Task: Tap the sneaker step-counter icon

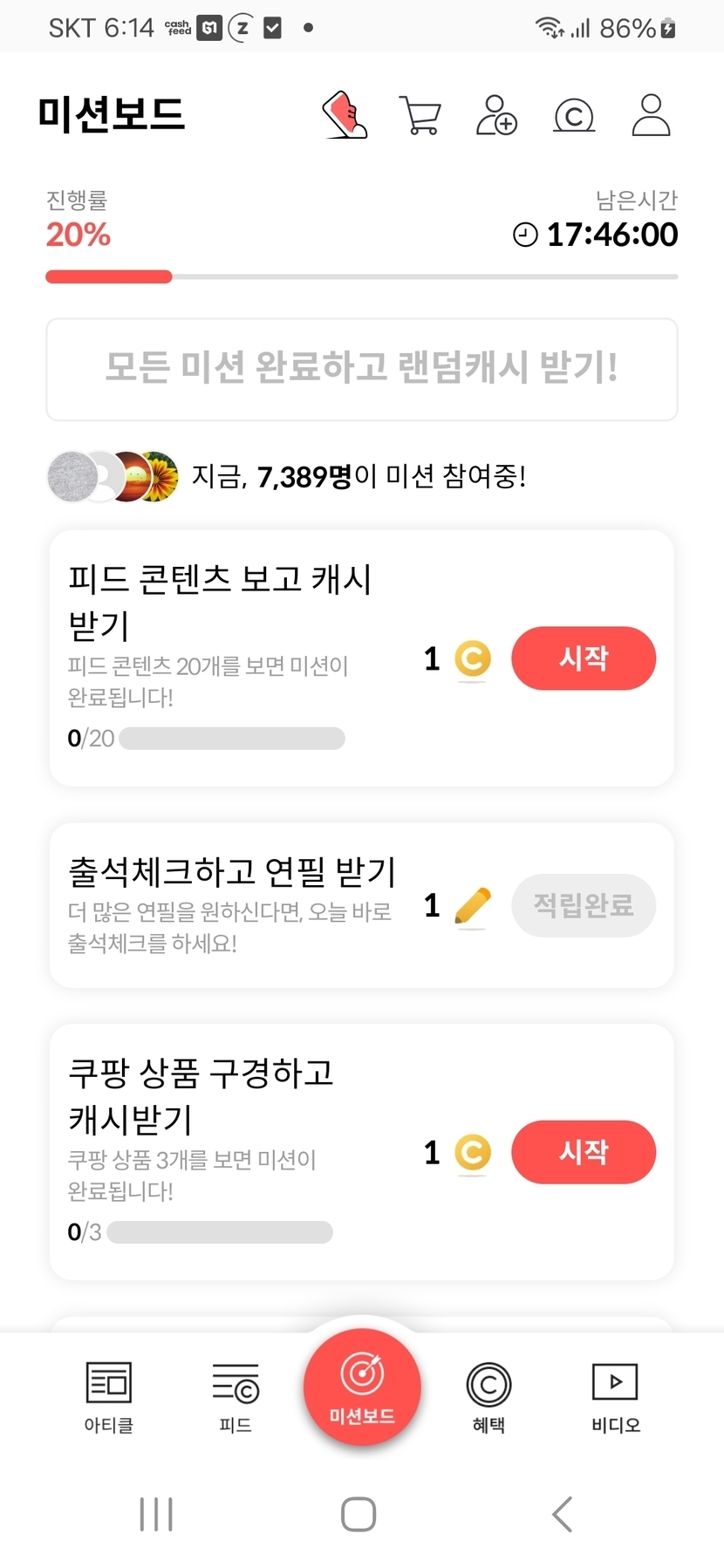Action: tap(345, 115)
